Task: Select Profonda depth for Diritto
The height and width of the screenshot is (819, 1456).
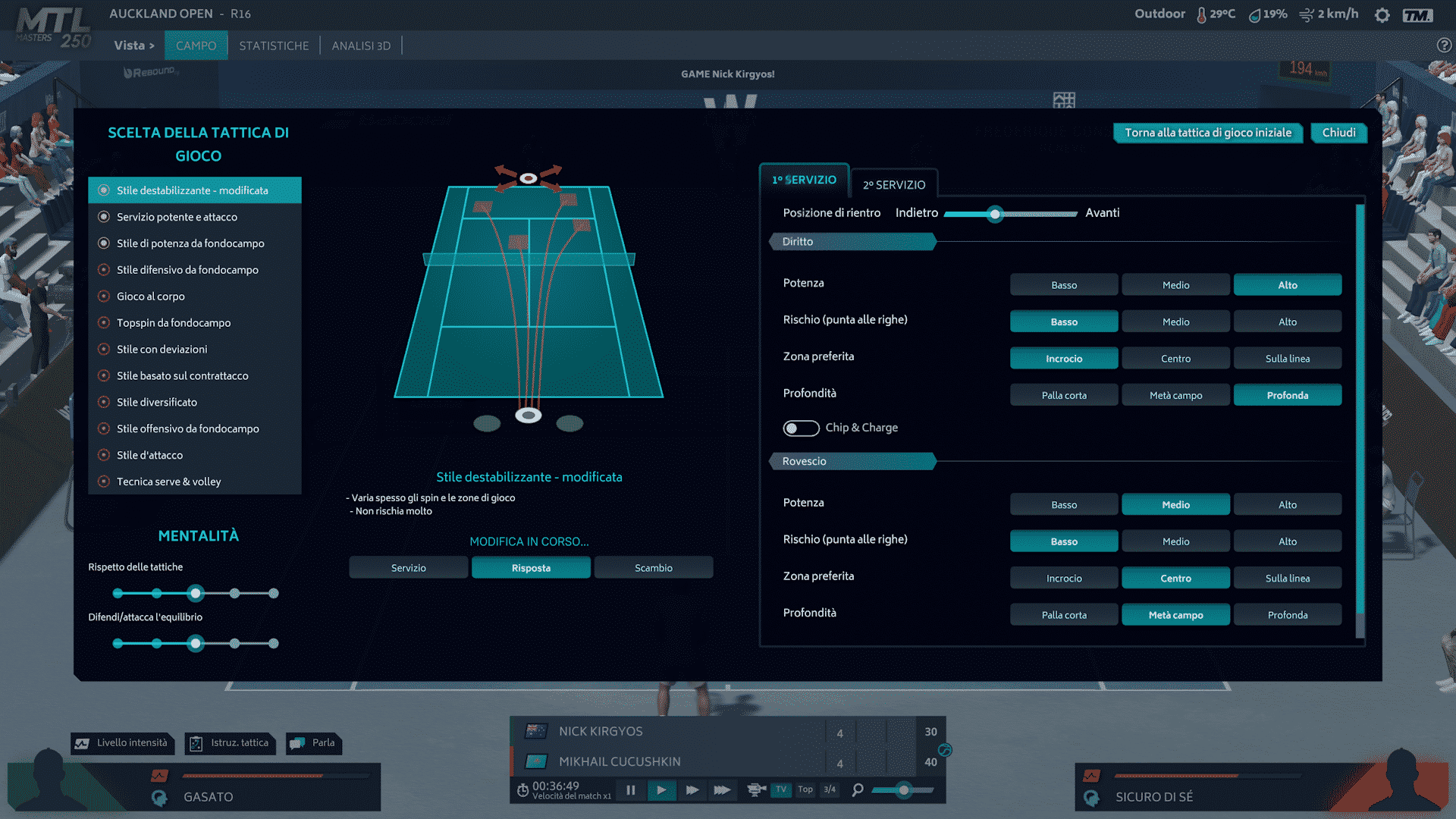Action: click(1286, 395)
